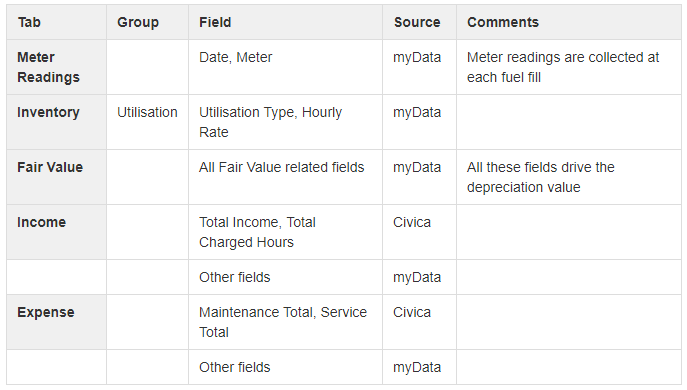This screenshot has width=687, height=390.
Task: Click the Group column header
Action: [x=138, y=22]
